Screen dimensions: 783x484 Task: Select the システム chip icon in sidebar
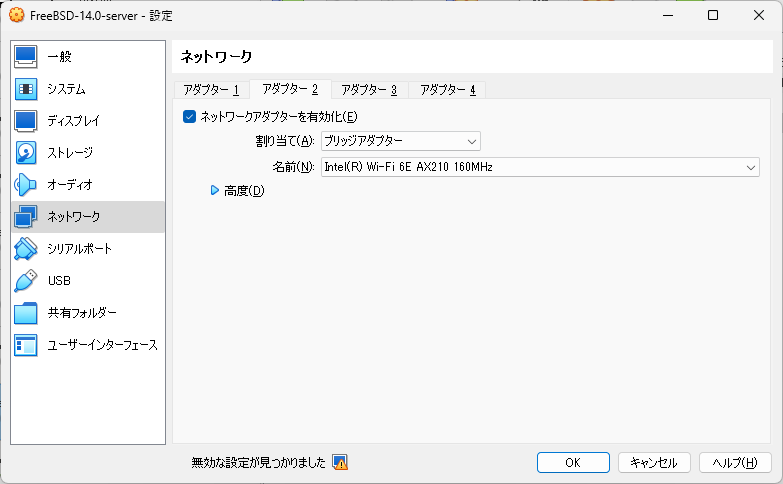pos(25,89)
